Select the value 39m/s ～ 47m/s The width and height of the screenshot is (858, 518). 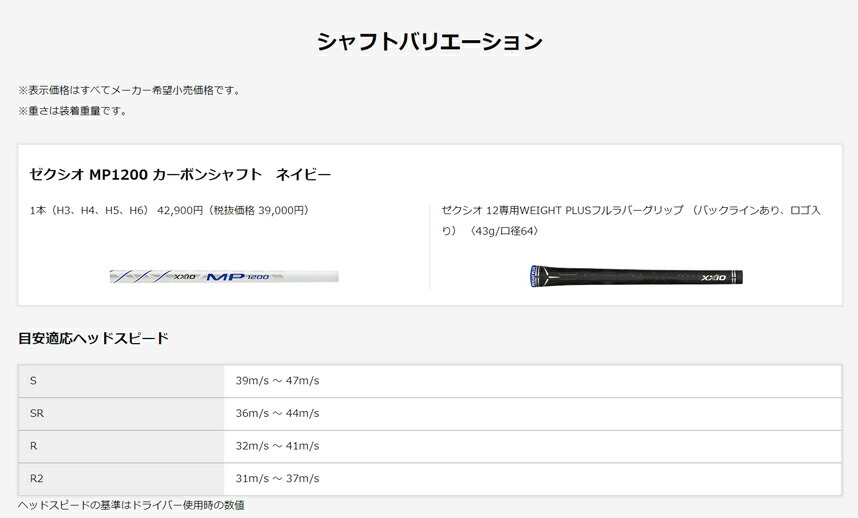point(277,381)
